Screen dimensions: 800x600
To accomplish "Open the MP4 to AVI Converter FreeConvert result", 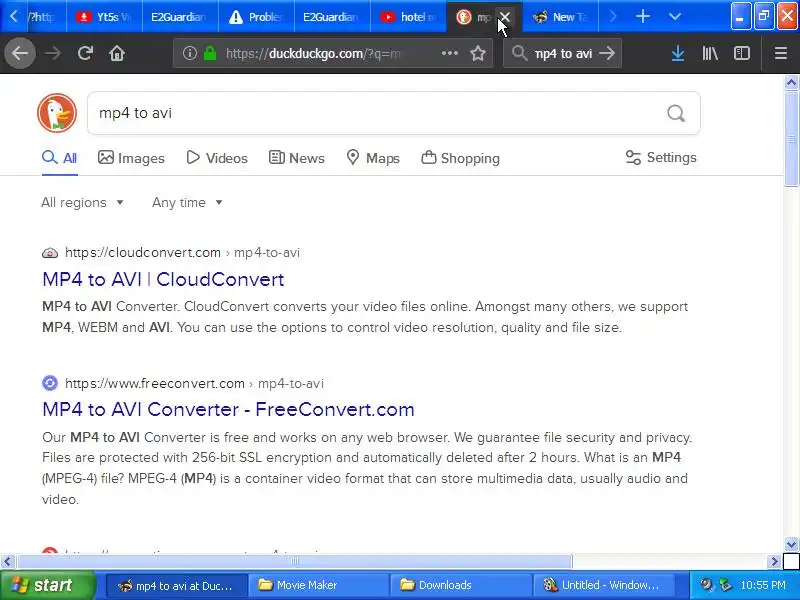I will 228,409.
